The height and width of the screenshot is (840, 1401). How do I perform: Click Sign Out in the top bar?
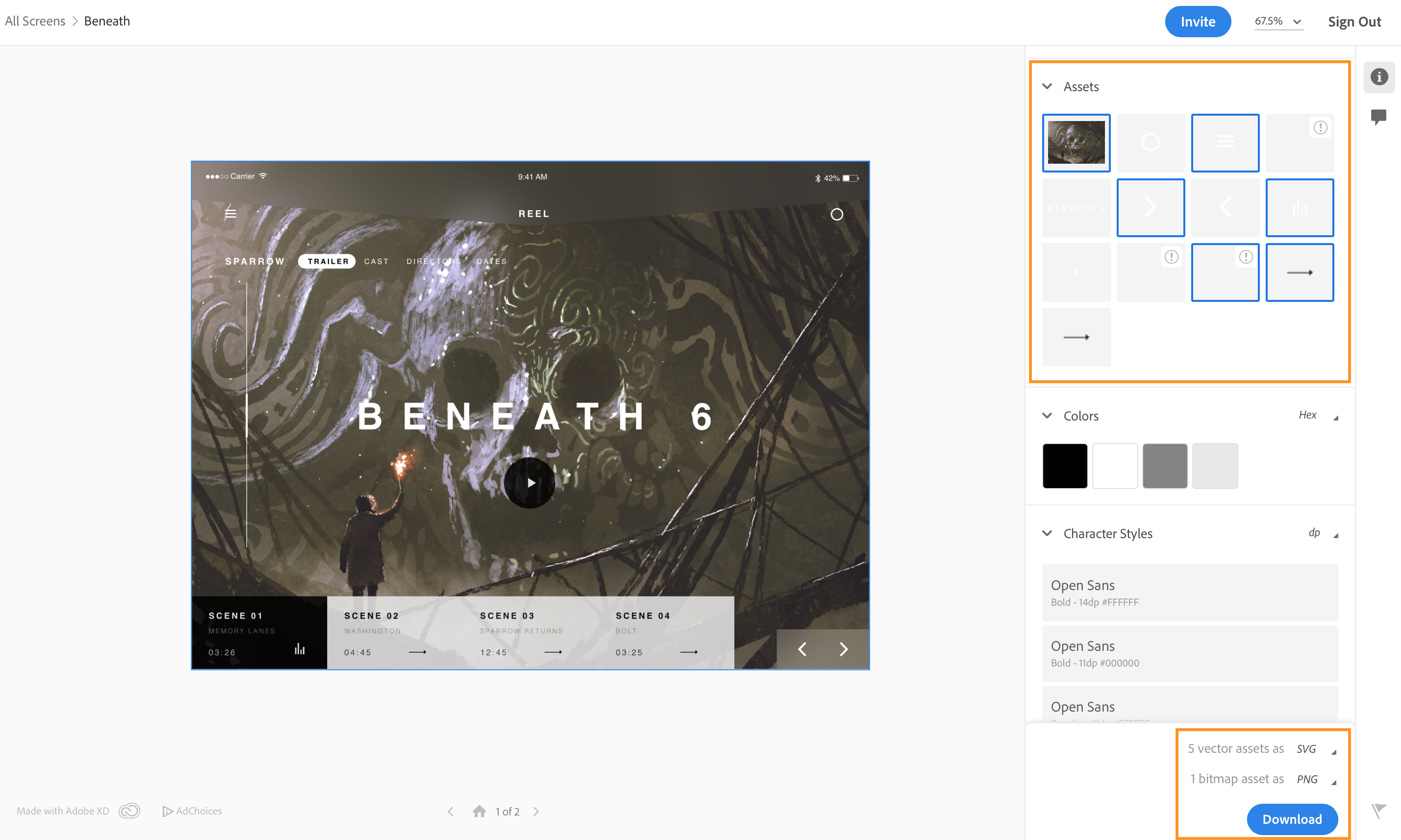tap(1354, 21)
